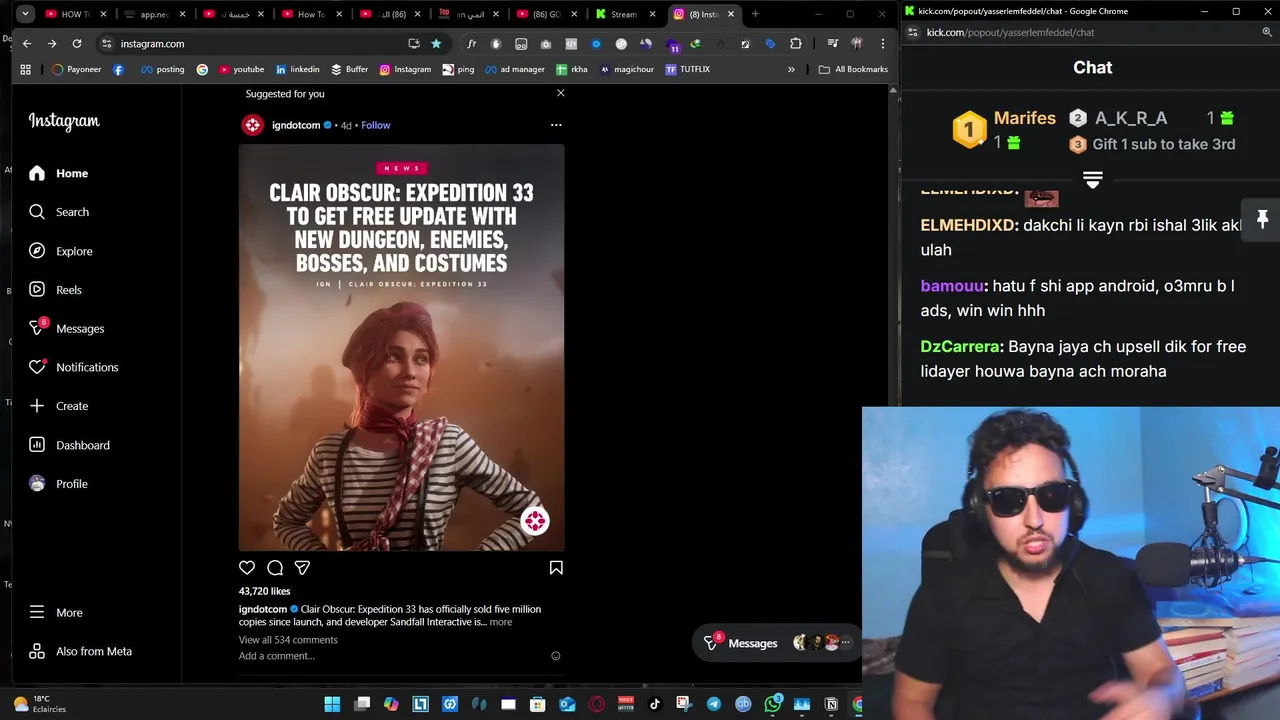The height and width of the screenshot is (720, 1280).
Task: Open the Dashboard sidebar item
Action: [x=70, y=445]
